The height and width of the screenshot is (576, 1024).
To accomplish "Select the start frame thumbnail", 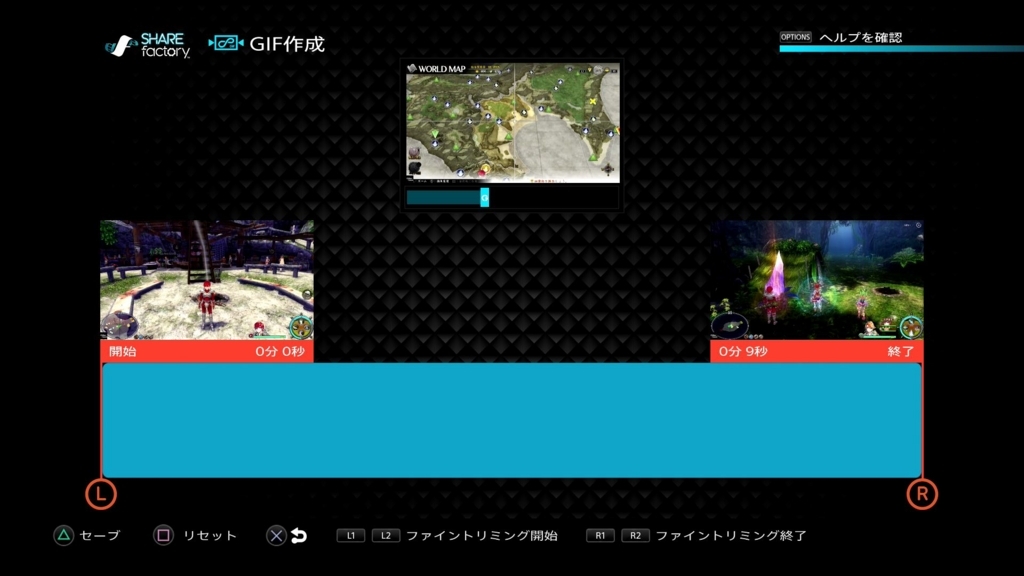I will (207, 280).
